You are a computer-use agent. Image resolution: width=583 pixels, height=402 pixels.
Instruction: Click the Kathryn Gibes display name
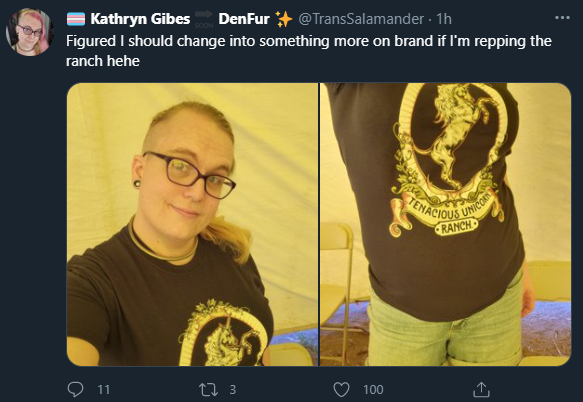pyautogui.click(x=140, y=19)
